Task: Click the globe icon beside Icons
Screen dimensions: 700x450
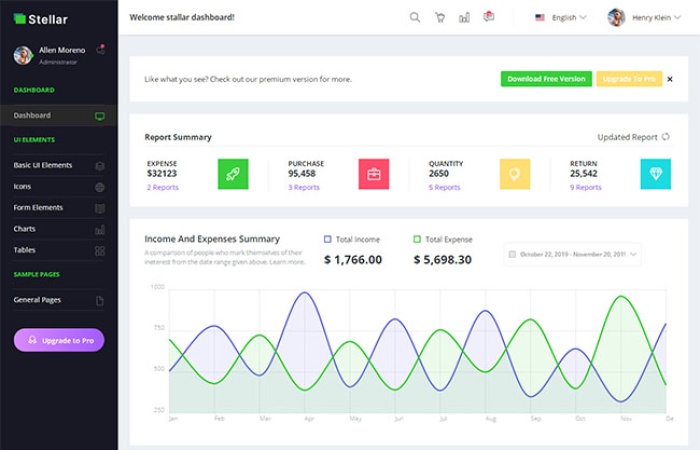Action: [x=100, y=187]
